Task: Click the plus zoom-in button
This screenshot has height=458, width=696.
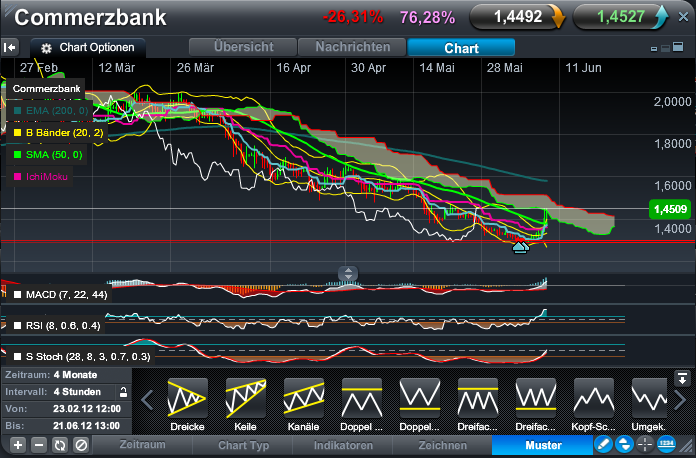Action: [18, 445]
